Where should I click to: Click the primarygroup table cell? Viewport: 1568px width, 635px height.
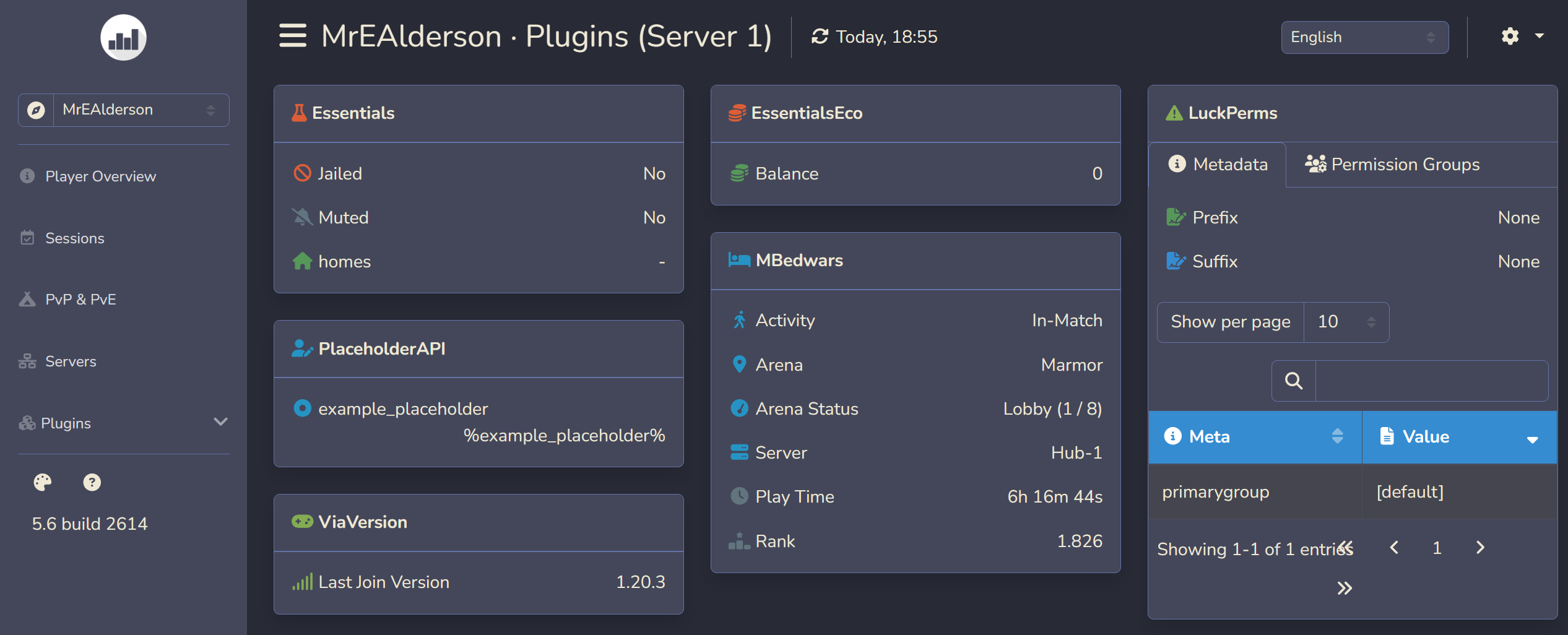1255,492
